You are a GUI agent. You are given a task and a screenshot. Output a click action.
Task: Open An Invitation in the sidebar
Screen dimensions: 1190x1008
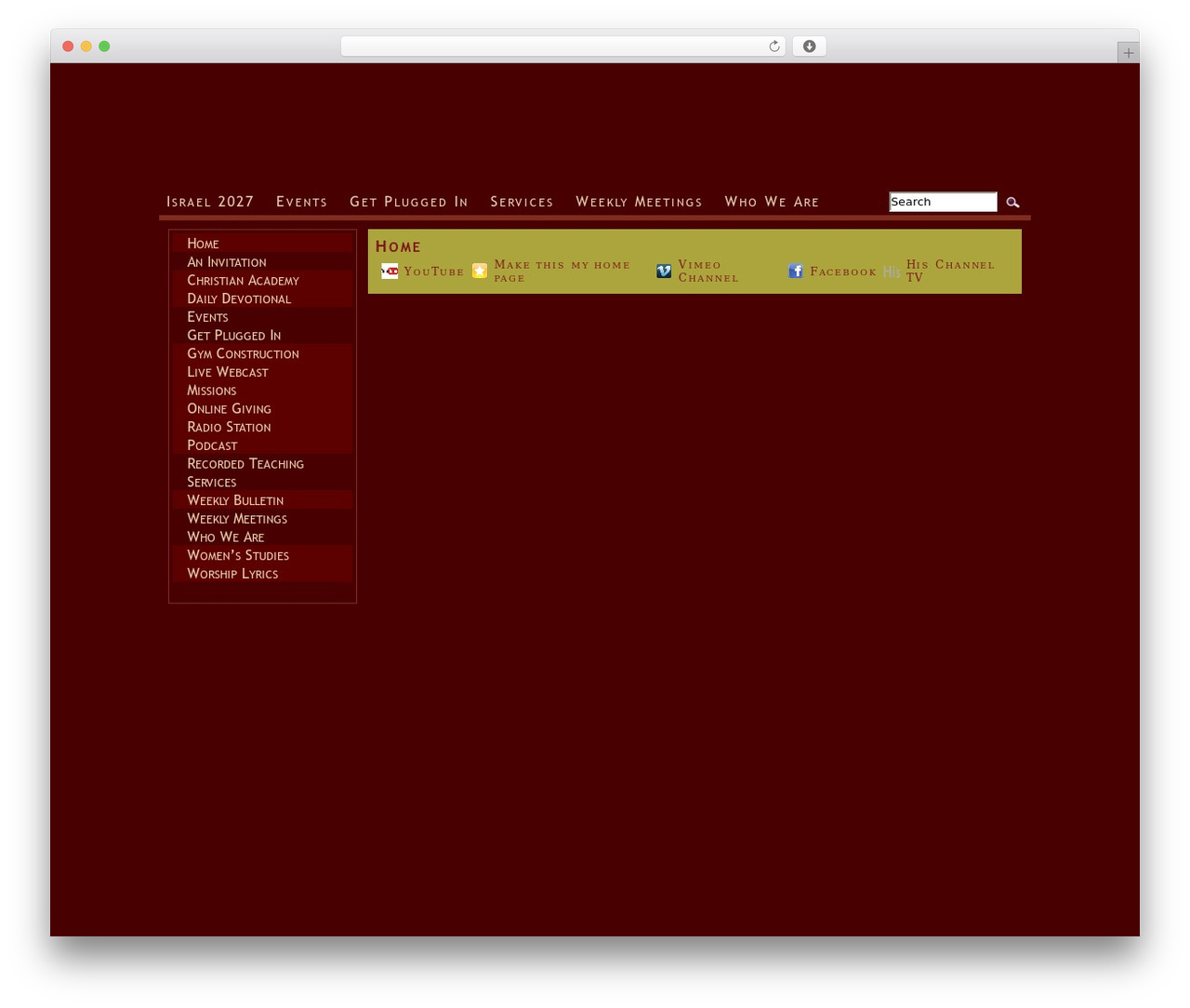point(227,262)
